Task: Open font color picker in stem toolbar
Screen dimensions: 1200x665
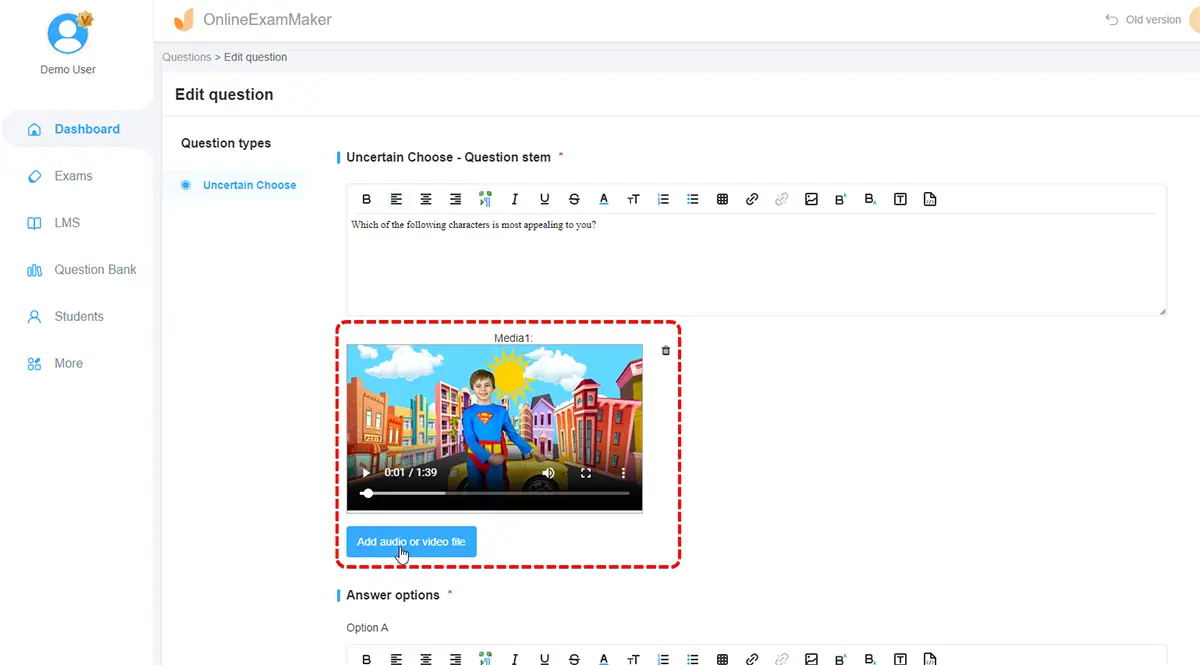Action: pyautogui.click(x=604, y=199)
